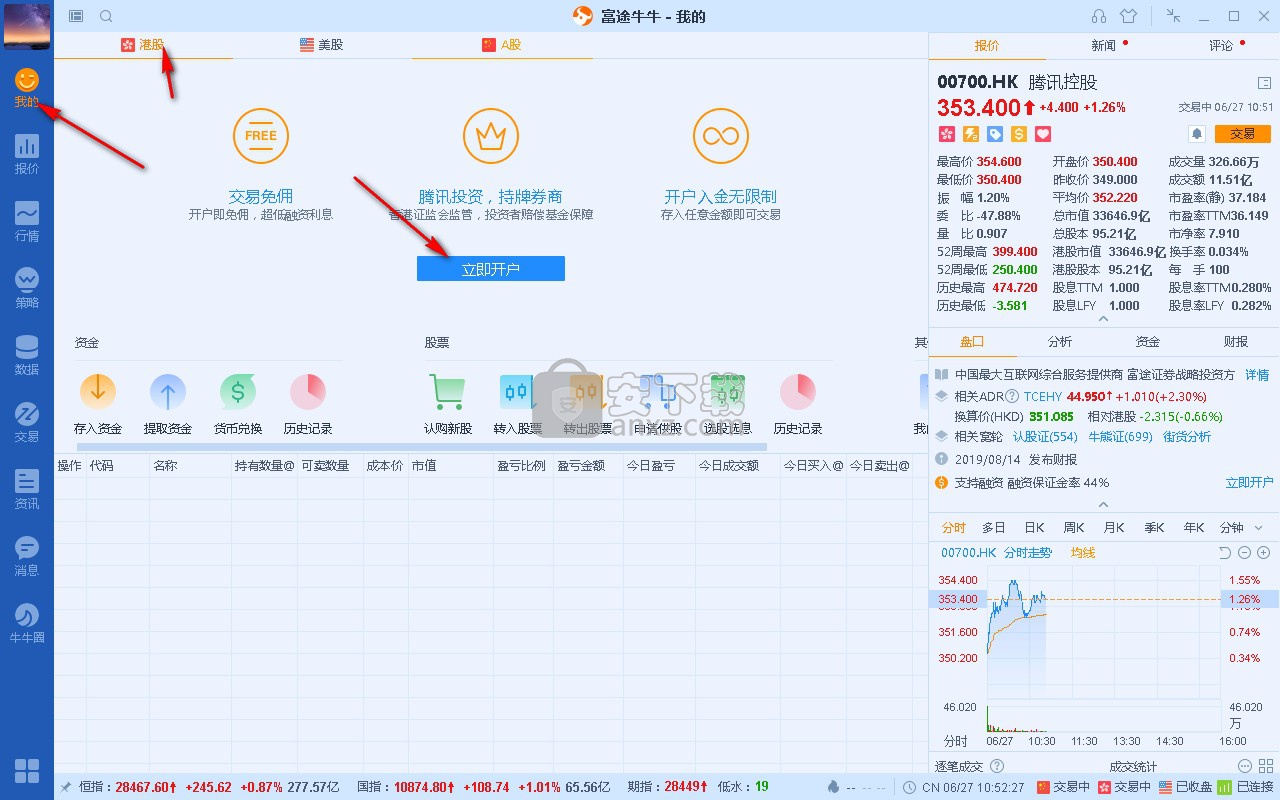Click the chart zoom-in plus icon
Screen dimensions: 1280x800
[x=1263, y=553]
